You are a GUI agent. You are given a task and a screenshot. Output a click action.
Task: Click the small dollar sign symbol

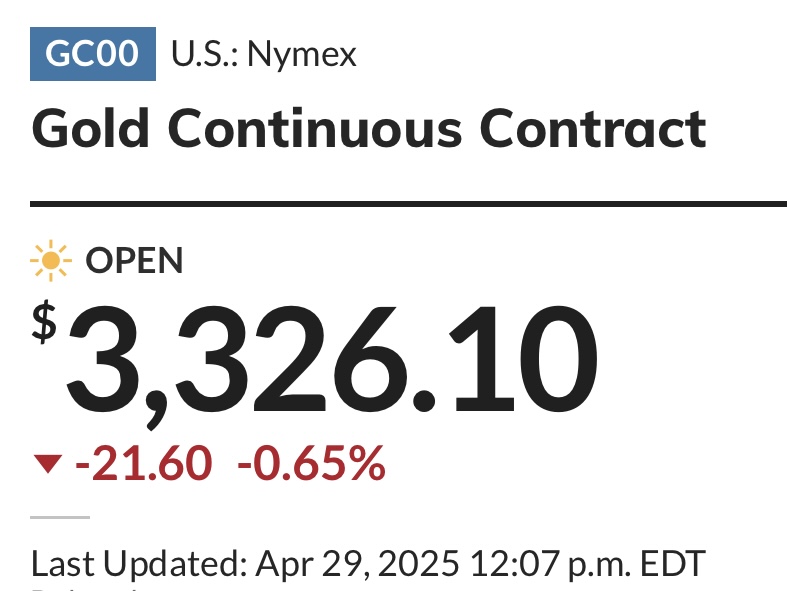coord(44,322)
